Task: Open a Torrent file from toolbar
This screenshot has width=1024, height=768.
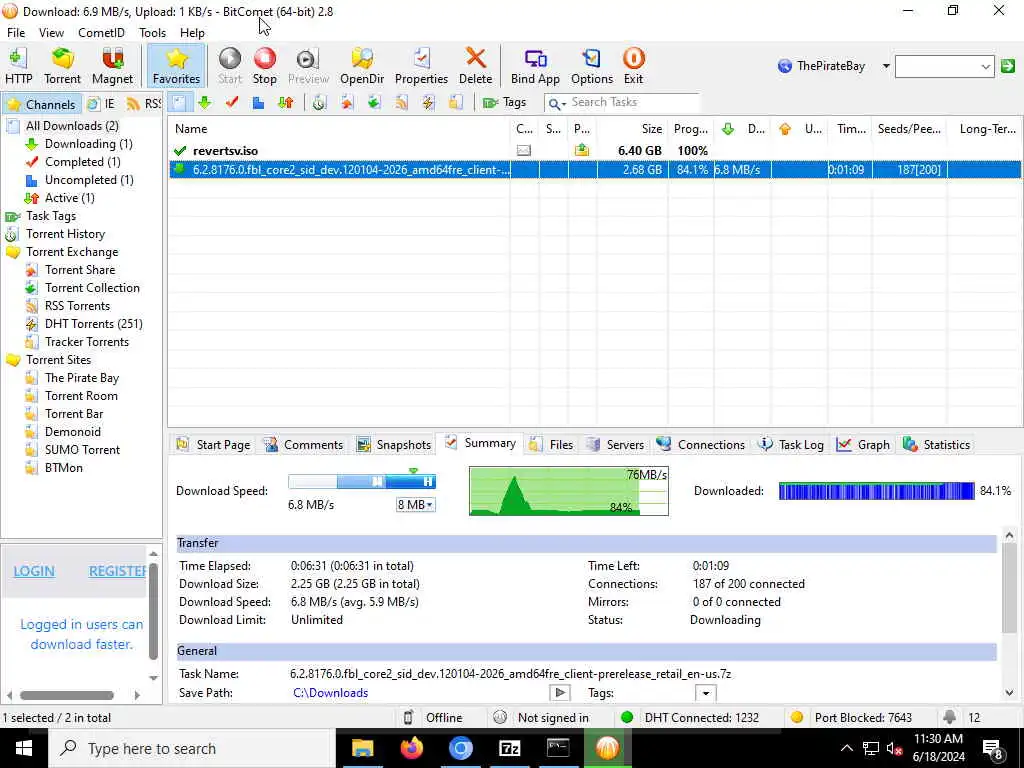Action: pos(62,66)
